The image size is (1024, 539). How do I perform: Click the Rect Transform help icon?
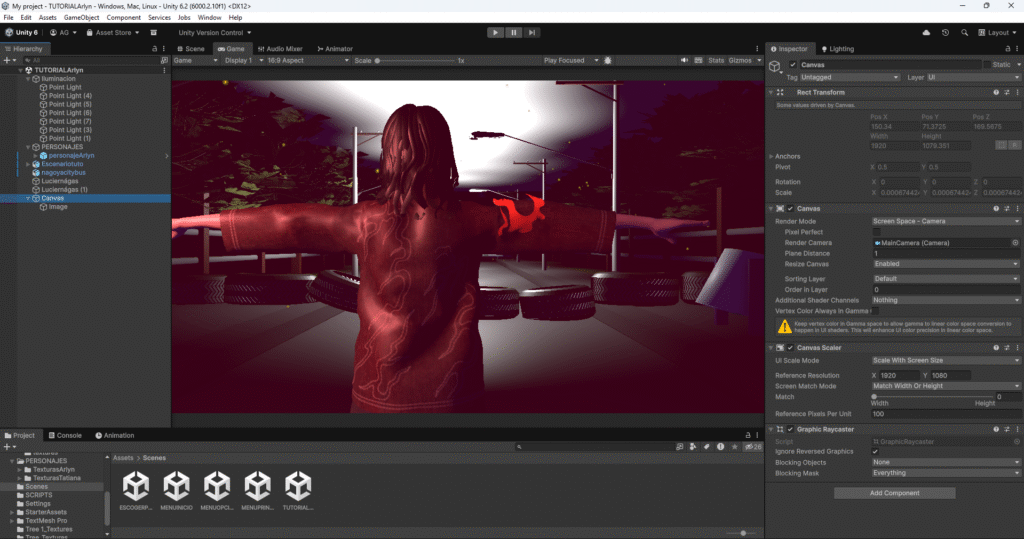coord(996,92)
